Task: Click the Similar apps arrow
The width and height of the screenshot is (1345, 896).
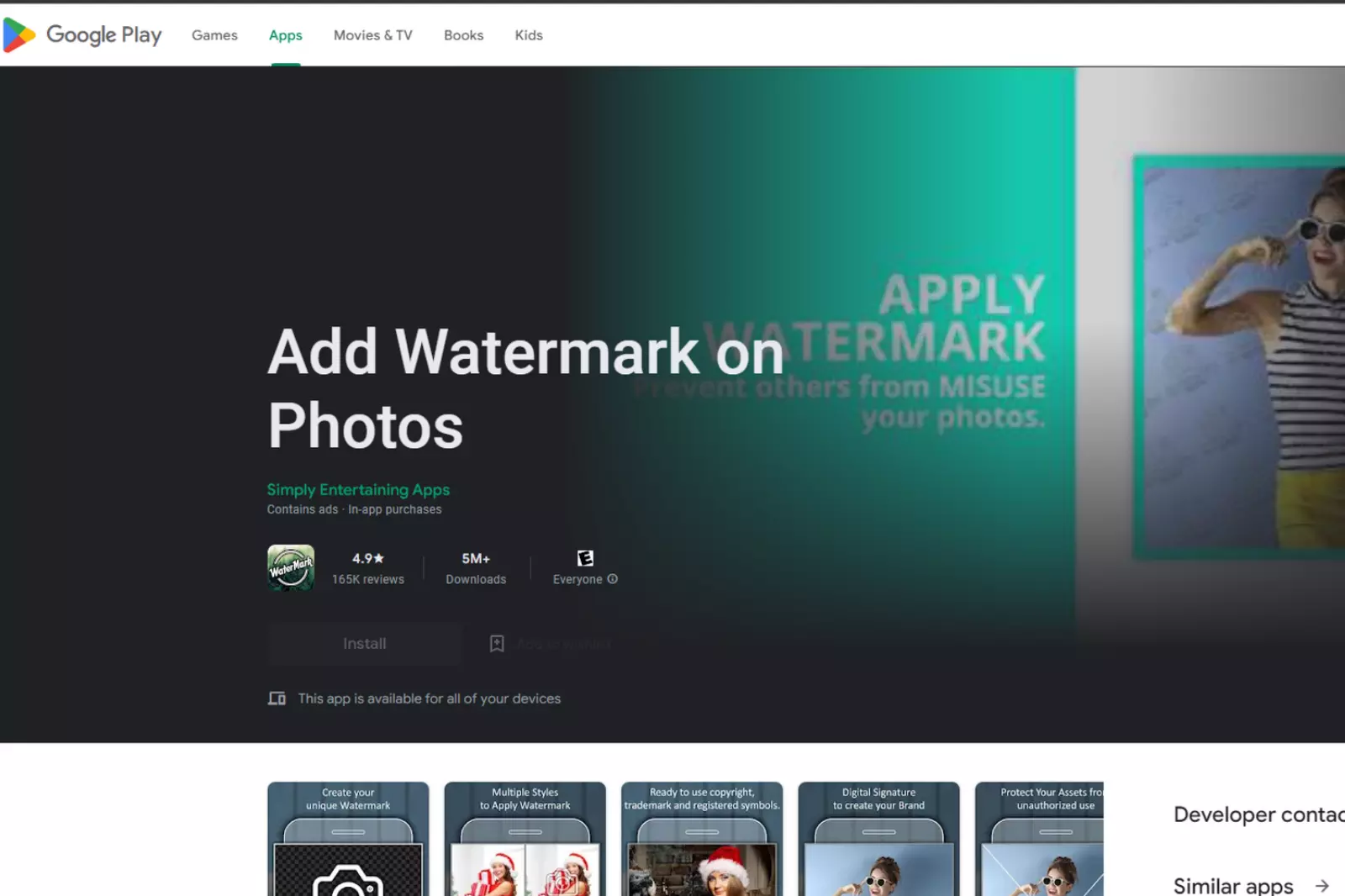Action: pyautogui.click(x=1322, y=886)
